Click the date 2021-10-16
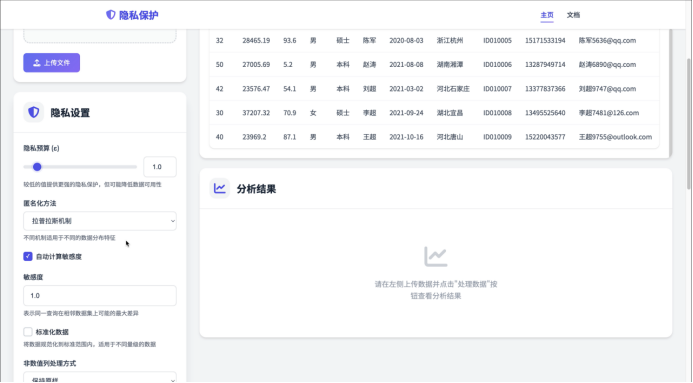Screen dimensions: 693x383 [406, 137]
